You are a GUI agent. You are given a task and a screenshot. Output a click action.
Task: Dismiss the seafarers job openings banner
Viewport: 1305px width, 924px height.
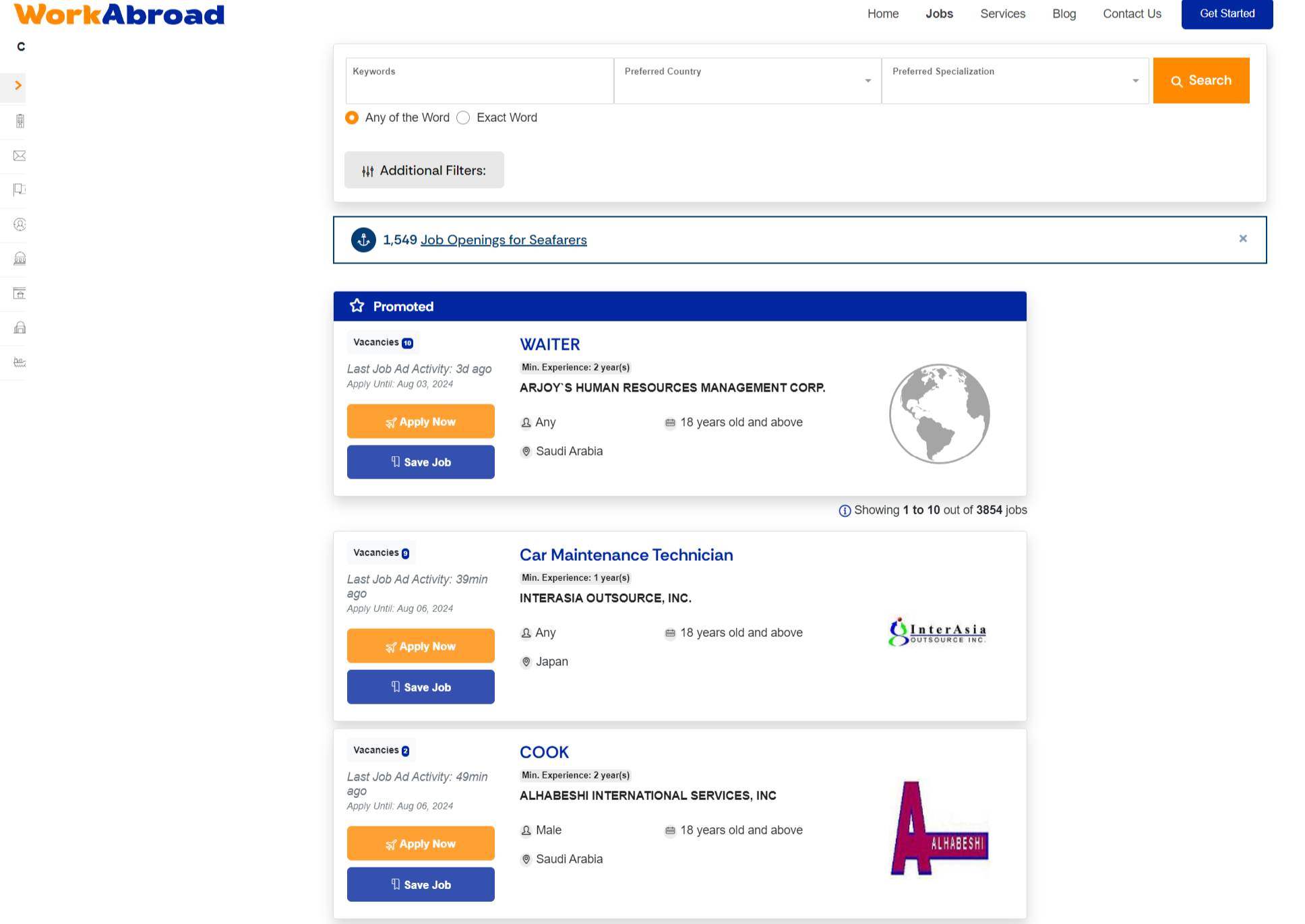pos(1243,239)
